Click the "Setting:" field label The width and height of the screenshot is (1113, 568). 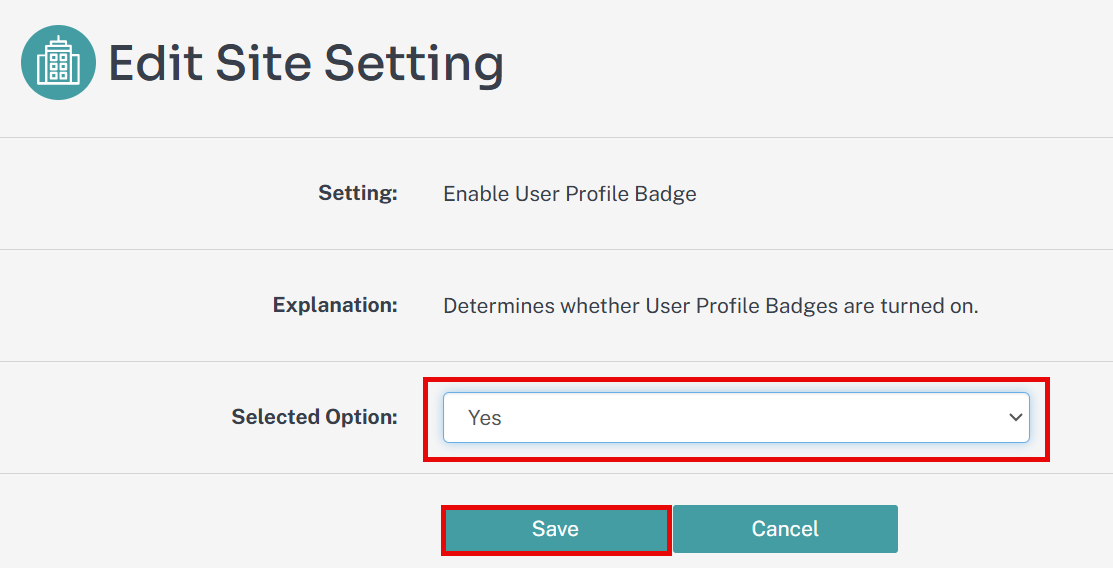[358, 193]
